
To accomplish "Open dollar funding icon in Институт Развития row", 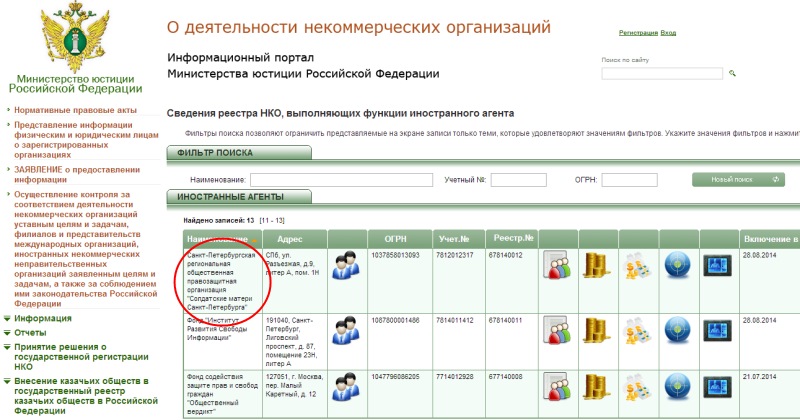I will [x=637, y=331].
